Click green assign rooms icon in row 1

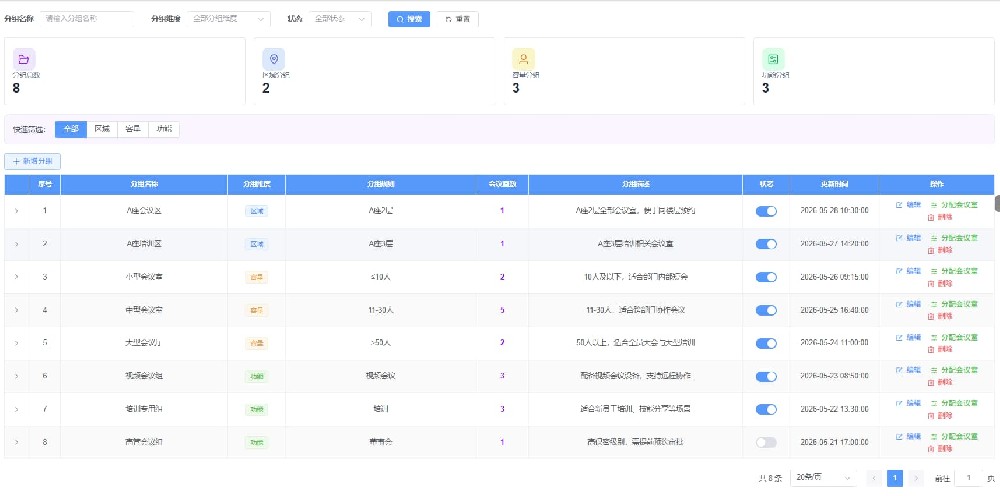pos(934,205)
